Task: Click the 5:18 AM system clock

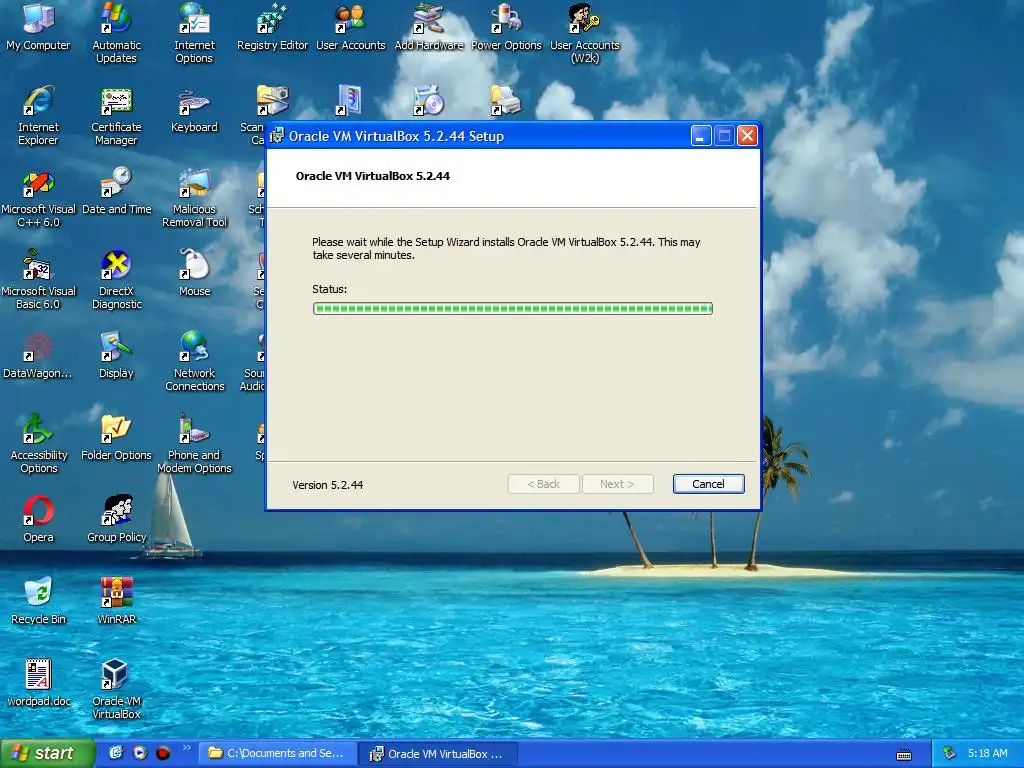Action: (x=987, y=754)
